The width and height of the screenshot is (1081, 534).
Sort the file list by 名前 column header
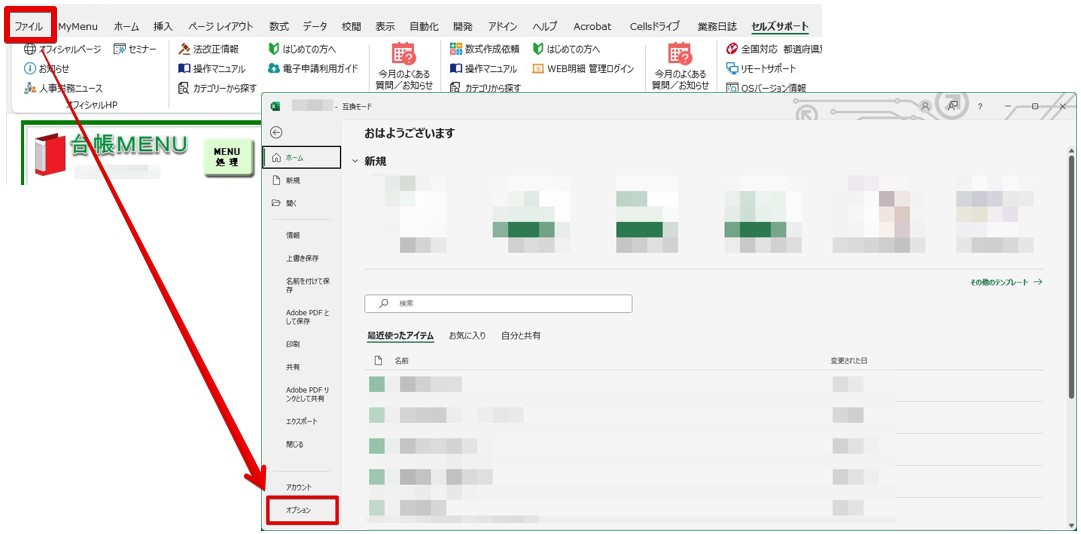coord(401,360)
